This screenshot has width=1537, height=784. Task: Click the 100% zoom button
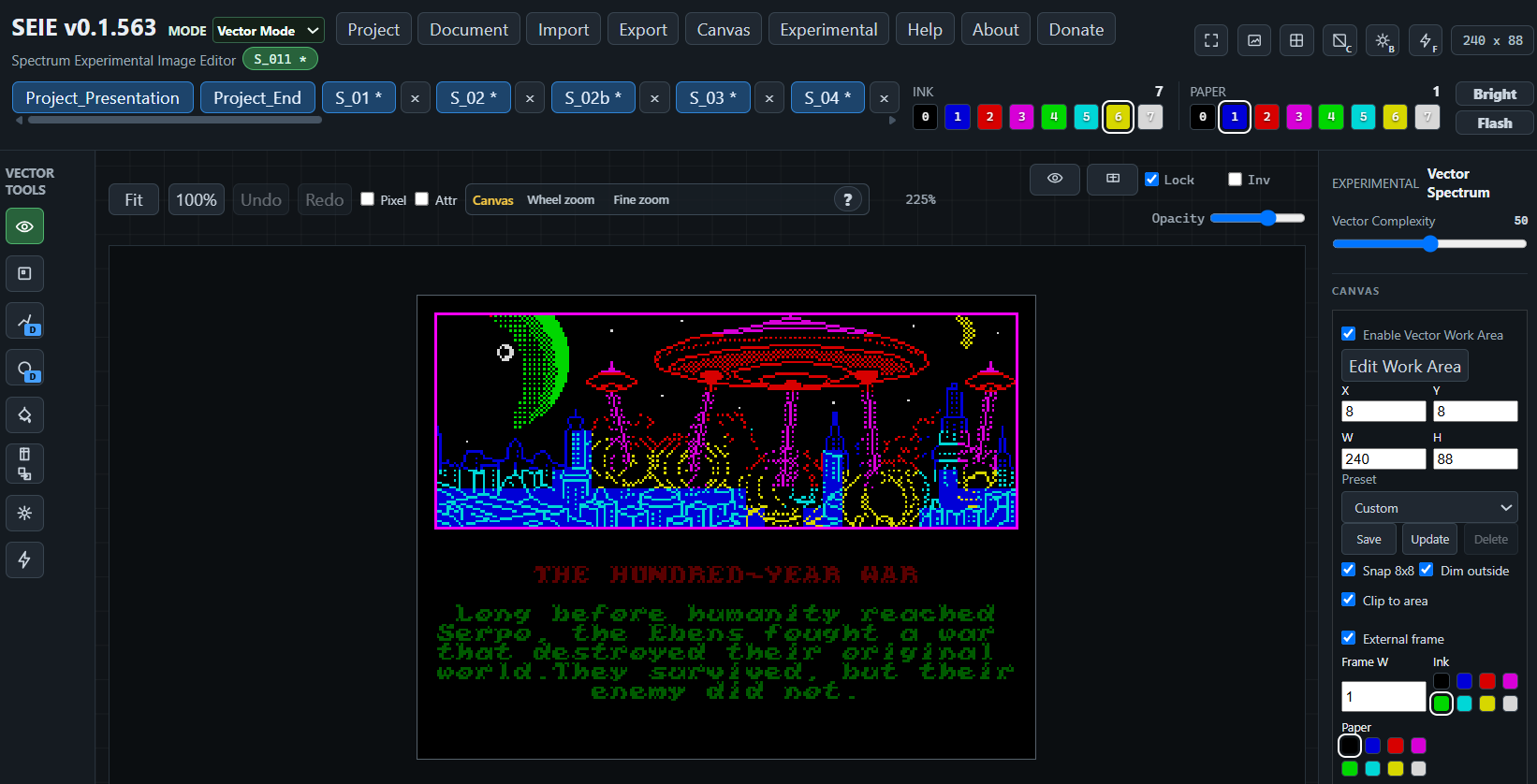coord(197,199)
